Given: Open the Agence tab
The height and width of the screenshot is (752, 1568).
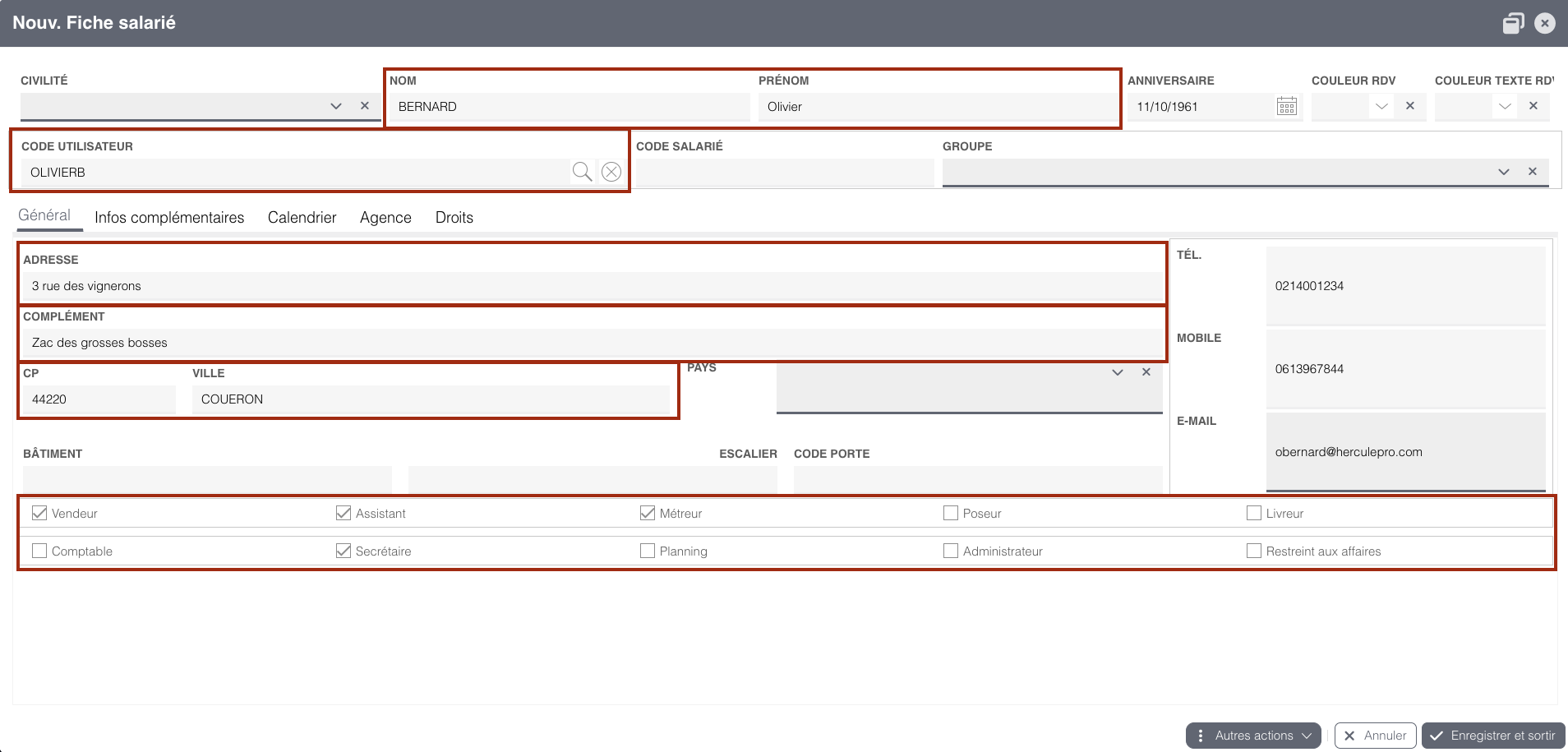Looking at the screenshot, I should (x=385, y=218).
